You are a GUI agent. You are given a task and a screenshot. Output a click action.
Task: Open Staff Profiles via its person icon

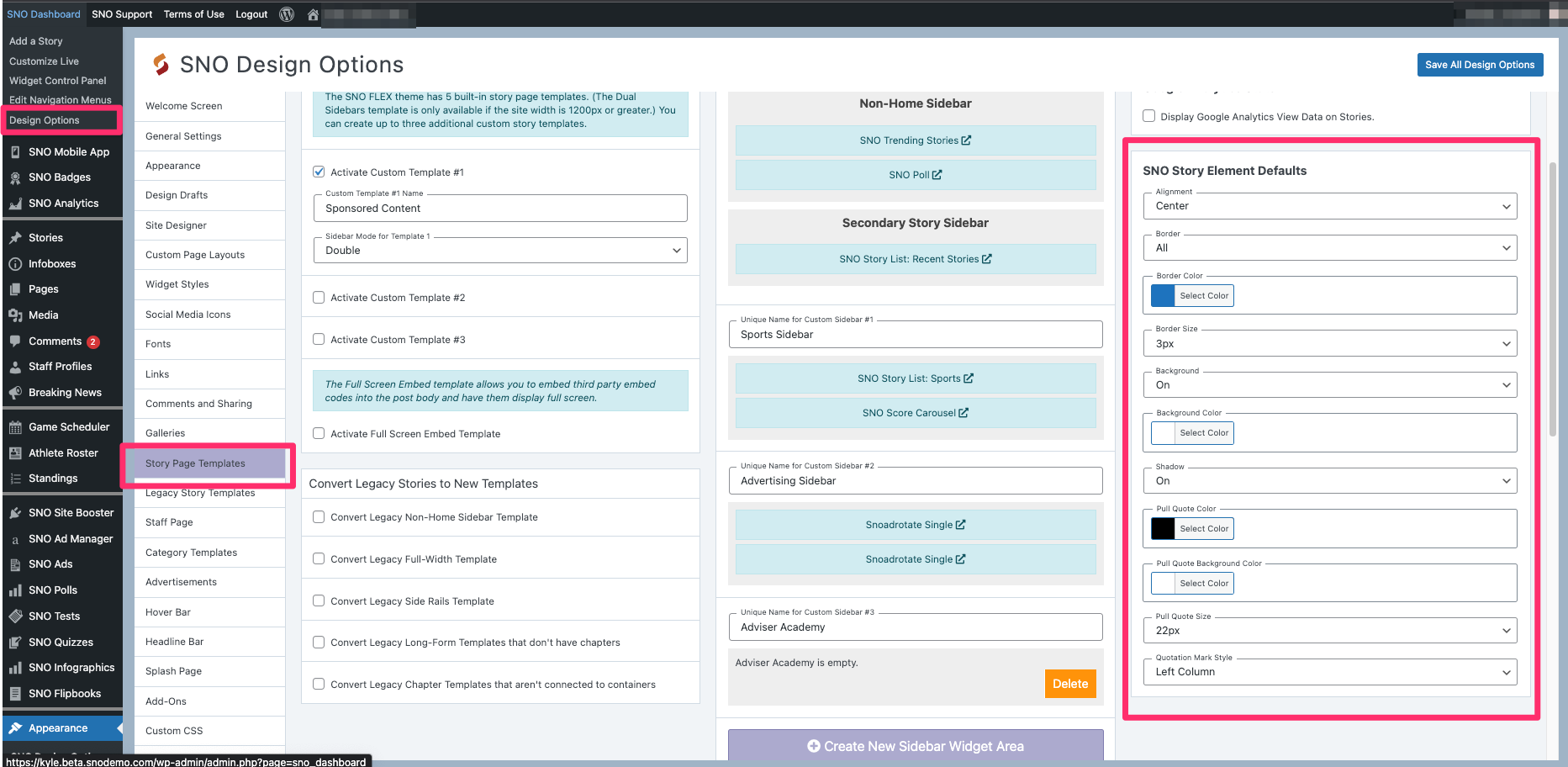click(x=15, y=367)
